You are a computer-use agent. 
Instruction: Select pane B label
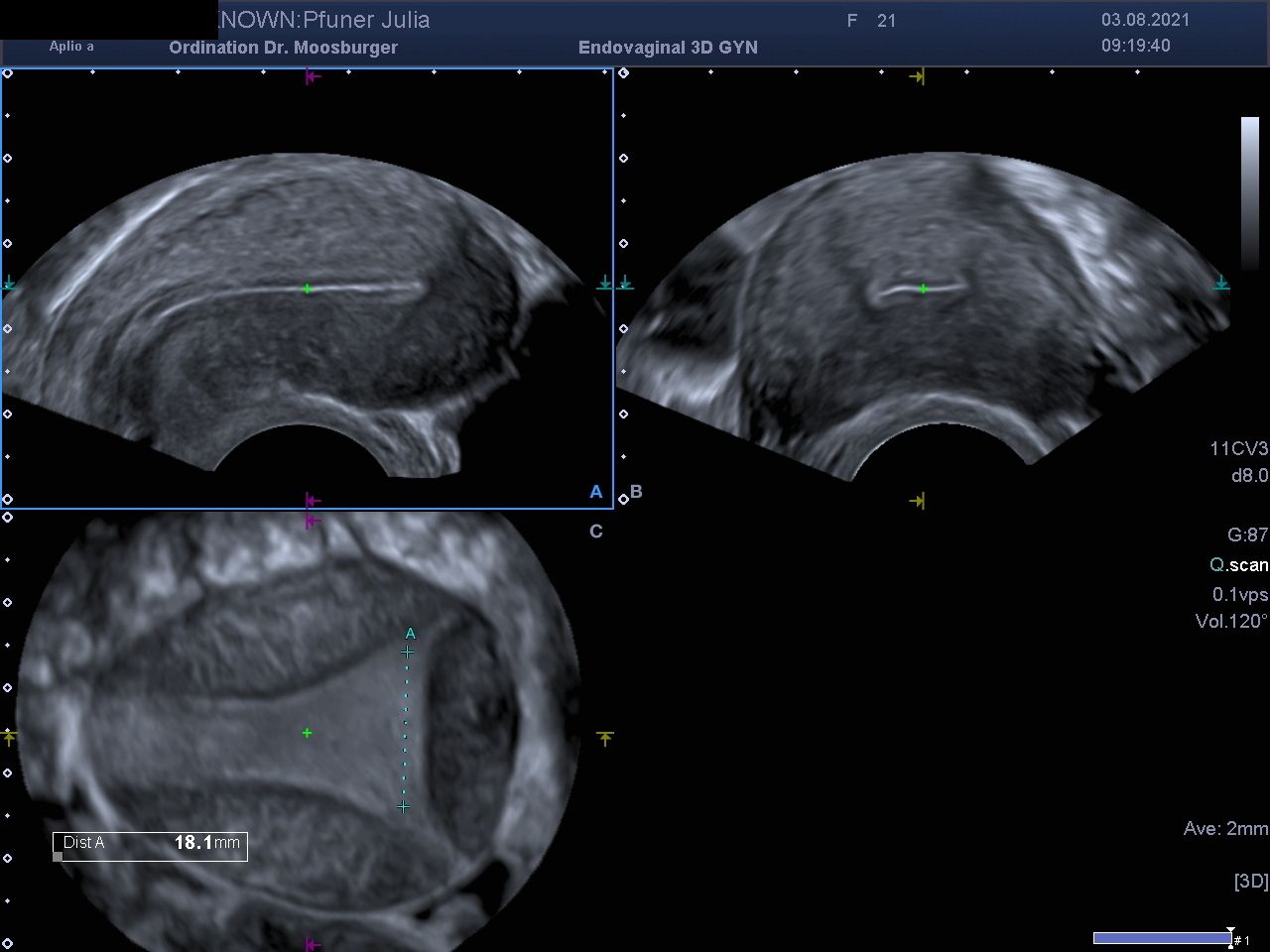(x=636, y=492)
